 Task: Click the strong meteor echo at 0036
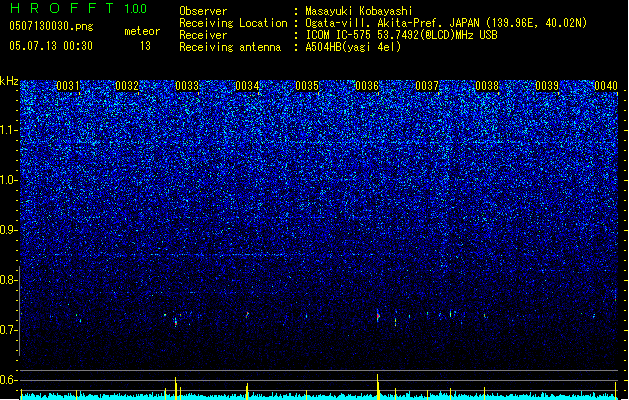[x=378, y=316]
